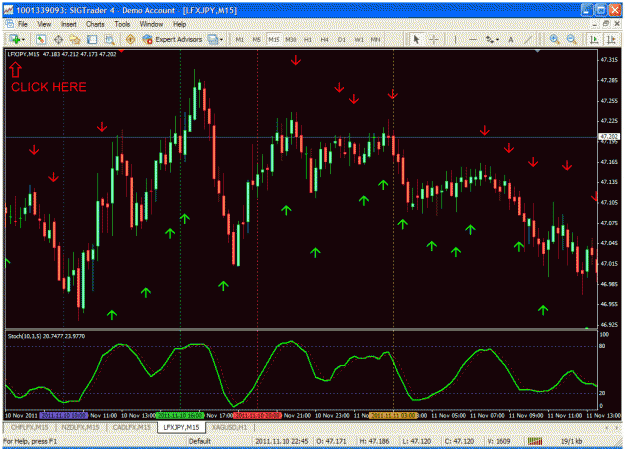This screenshot has height=449, width=625.
Task: Click the 47.202 current price marker
Action: pyautogui.click(x=609, y=137)
